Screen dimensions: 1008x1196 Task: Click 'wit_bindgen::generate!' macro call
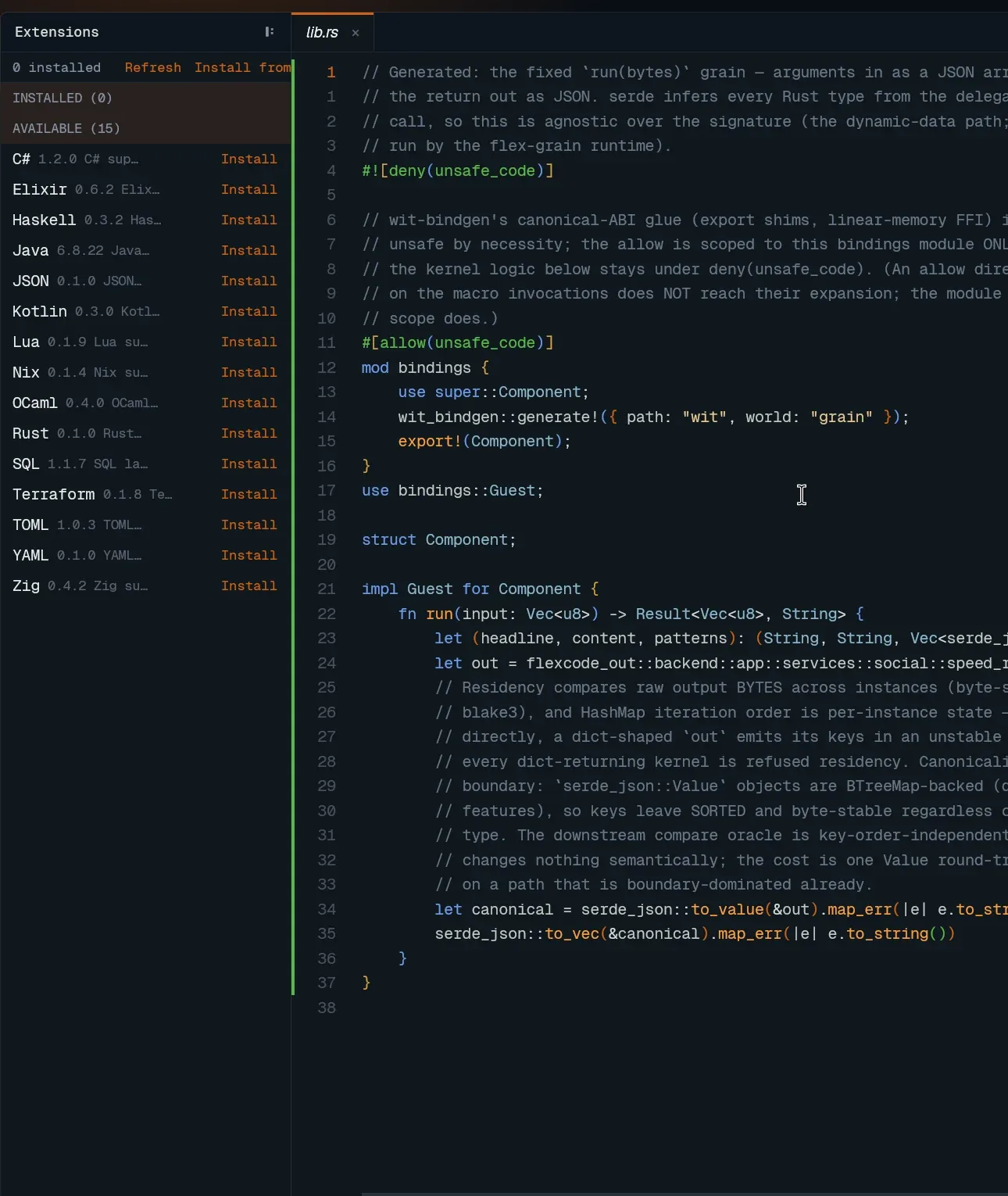click(498, 417)
